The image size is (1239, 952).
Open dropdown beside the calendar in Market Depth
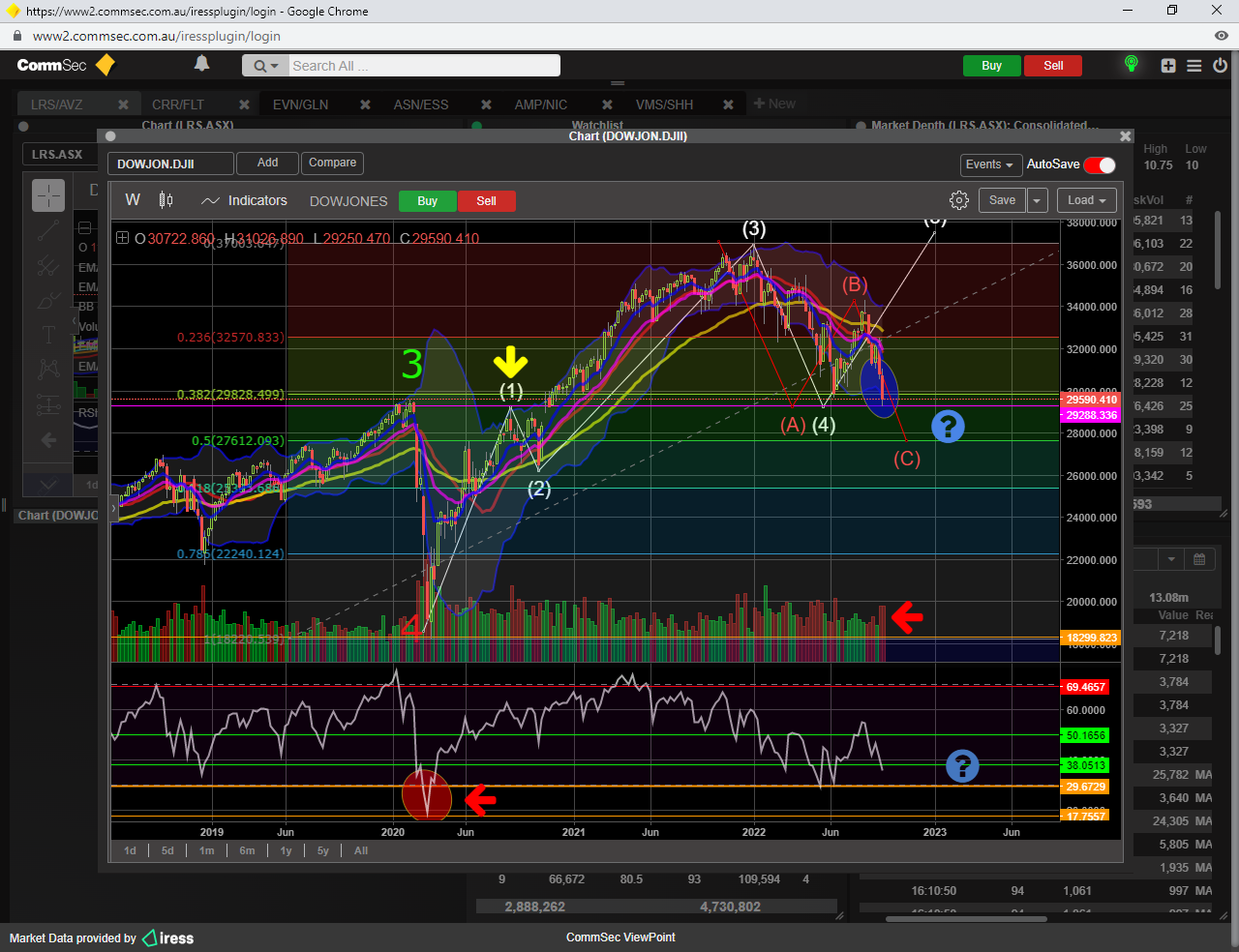(x=1171, y=559)
